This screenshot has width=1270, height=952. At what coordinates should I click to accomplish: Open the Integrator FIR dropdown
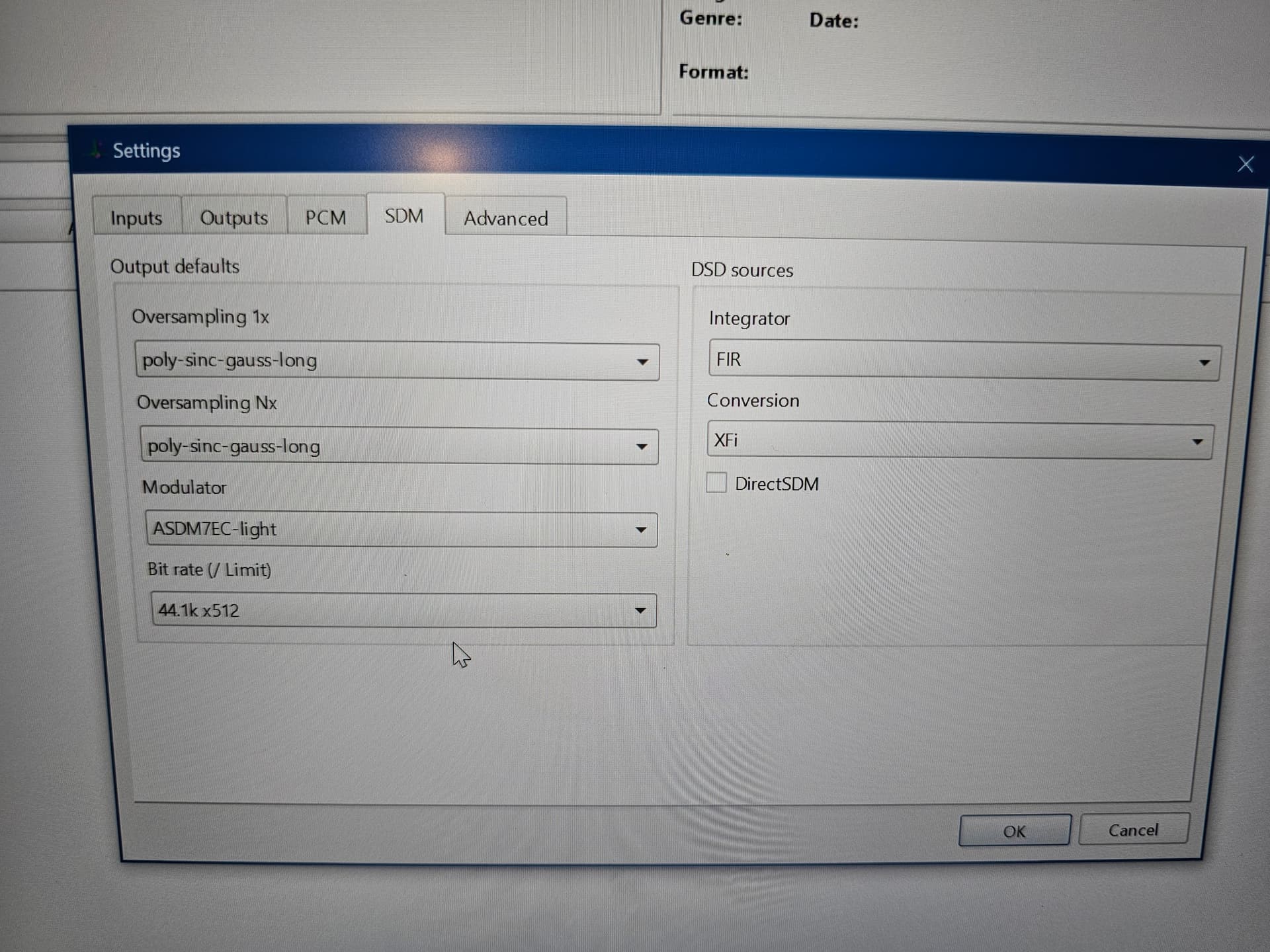tap(964, 360)
